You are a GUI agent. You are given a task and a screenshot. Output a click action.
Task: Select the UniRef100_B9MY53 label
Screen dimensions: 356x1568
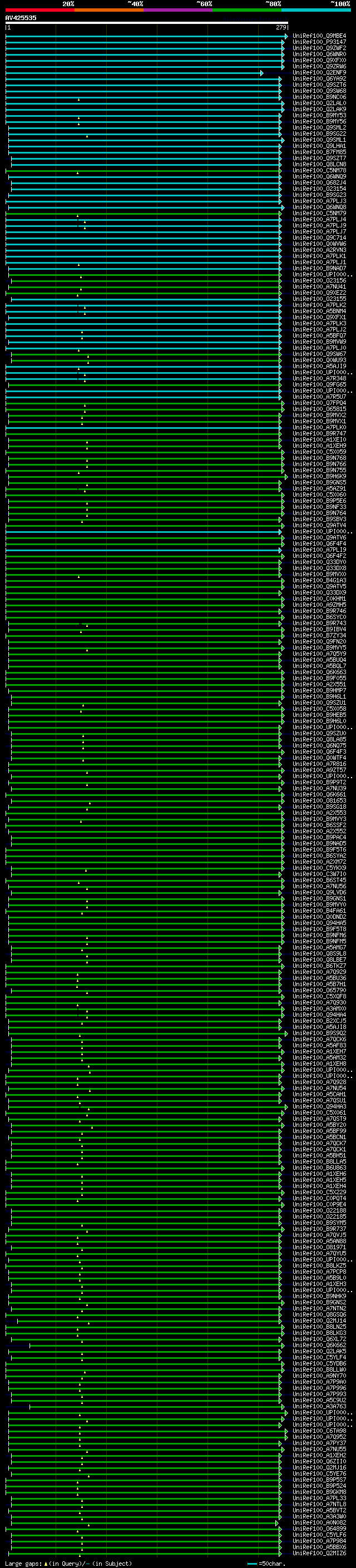point(319,116)
